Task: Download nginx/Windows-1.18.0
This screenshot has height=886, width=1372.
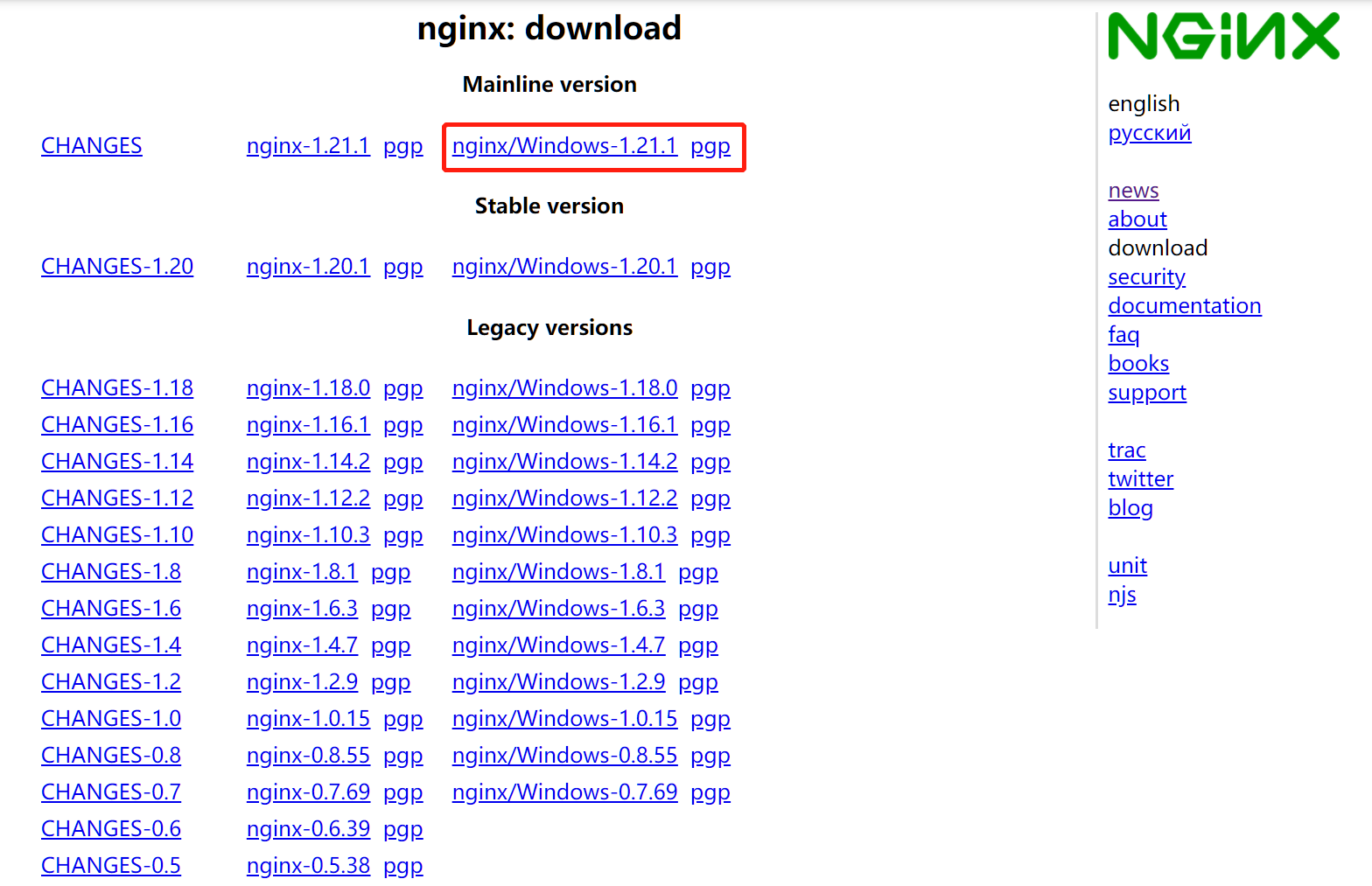Action: (x=564, y=388)
